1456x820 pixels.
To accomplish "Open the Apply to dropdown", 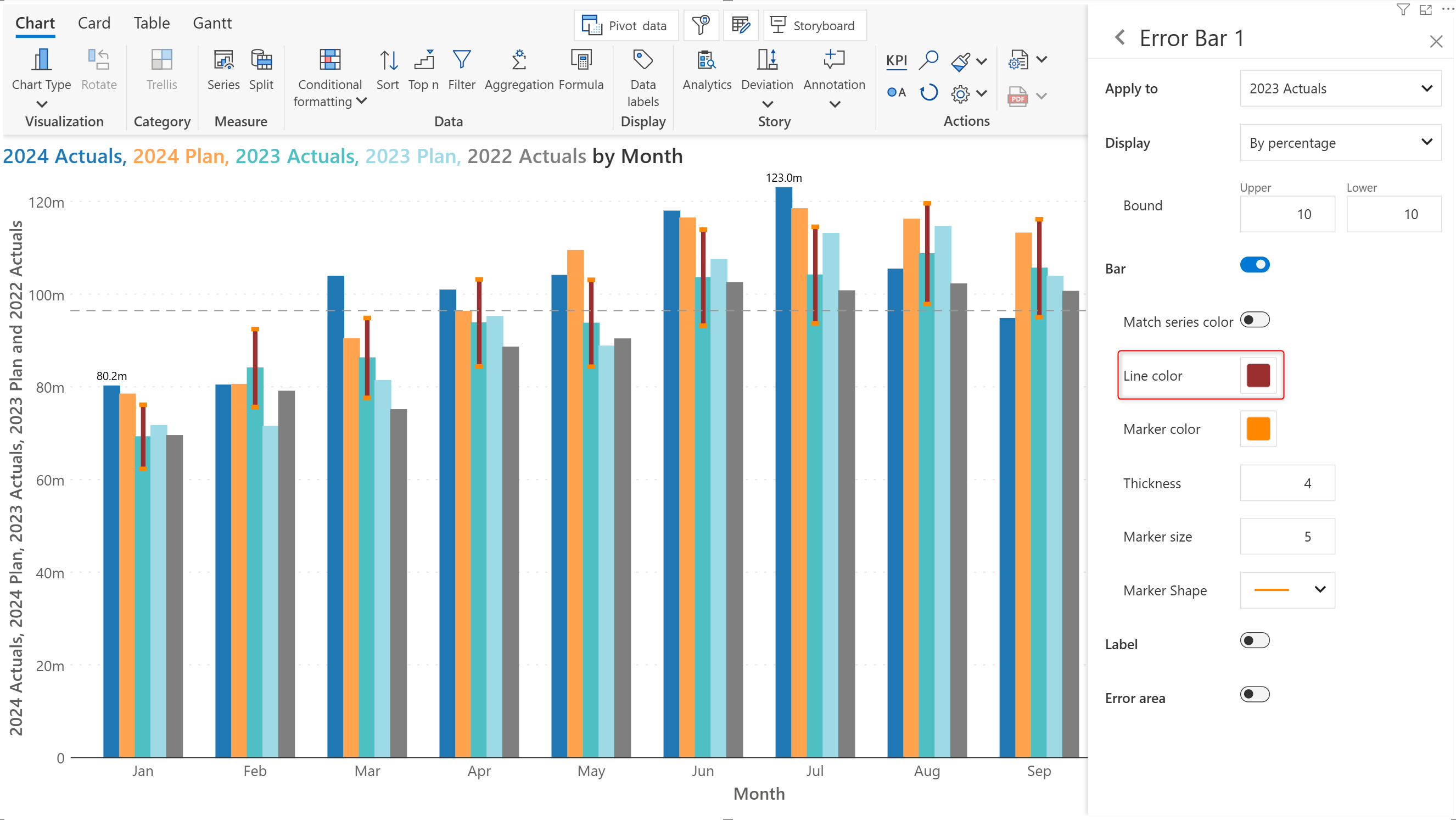I will tap(1341, 88).
